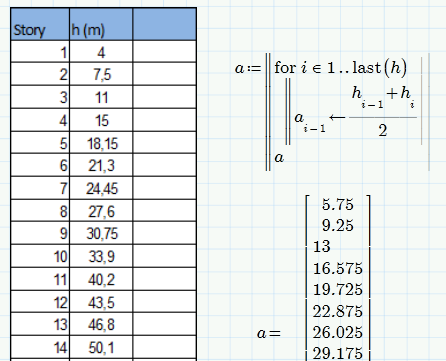Image resolution: width=446 pixels, height=361 pixels.
Task: Select story cell 2
Action: click(x=40, y=74)
